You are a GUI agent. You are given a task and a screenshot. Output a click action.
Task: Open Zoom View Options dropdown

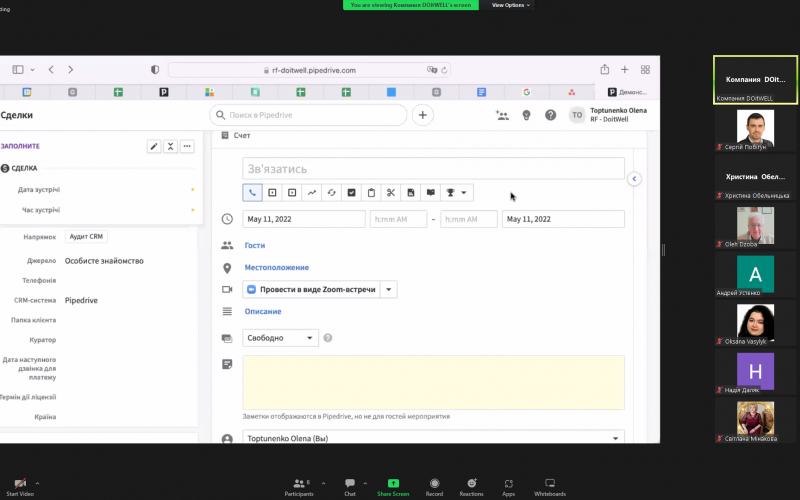[x=510, y=5]
